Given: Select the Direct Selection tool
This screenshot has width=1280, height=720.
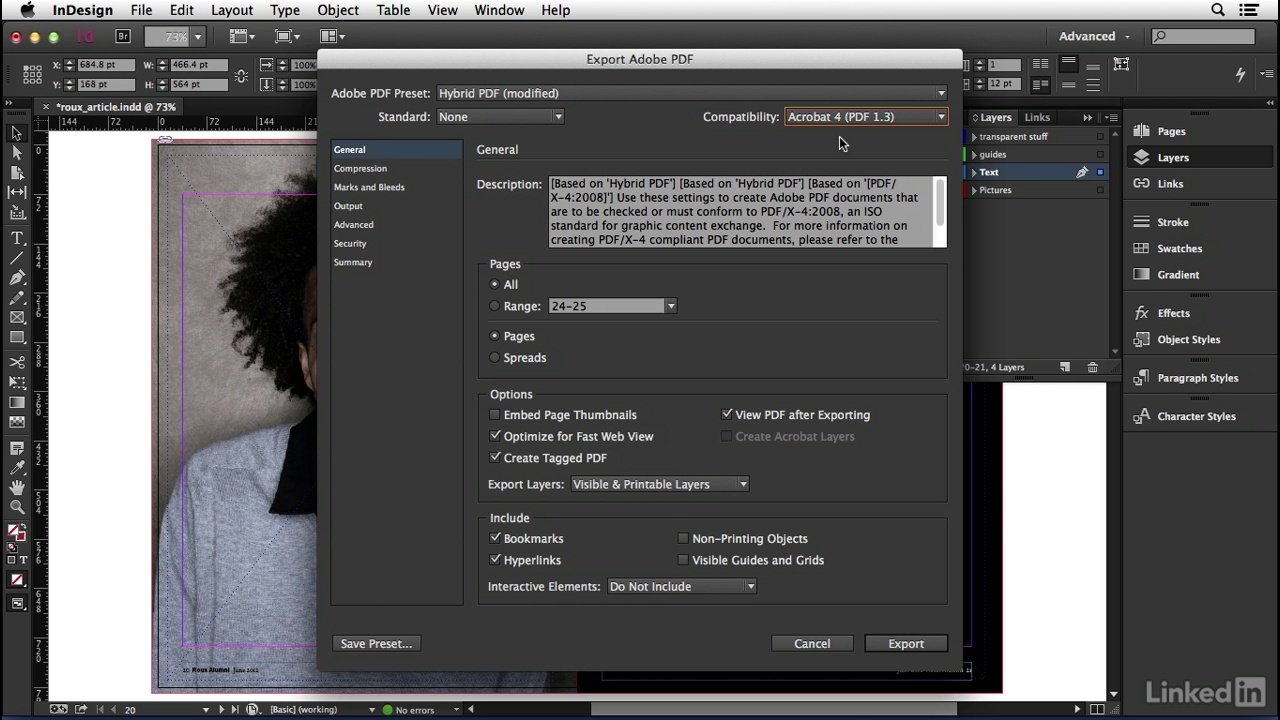Looking at the screenshot, I should (x=17, y=153).
